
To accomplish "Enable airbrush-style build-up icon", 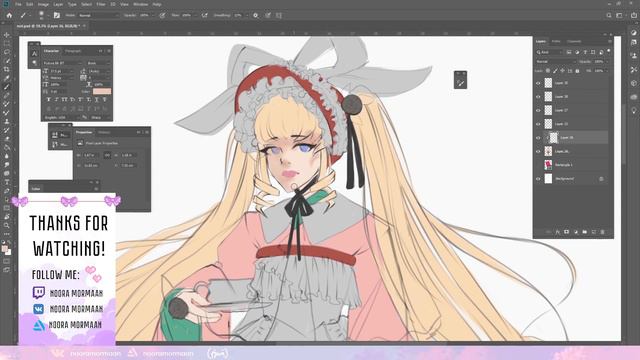I will pyautogui.click(x=204, y=15).
